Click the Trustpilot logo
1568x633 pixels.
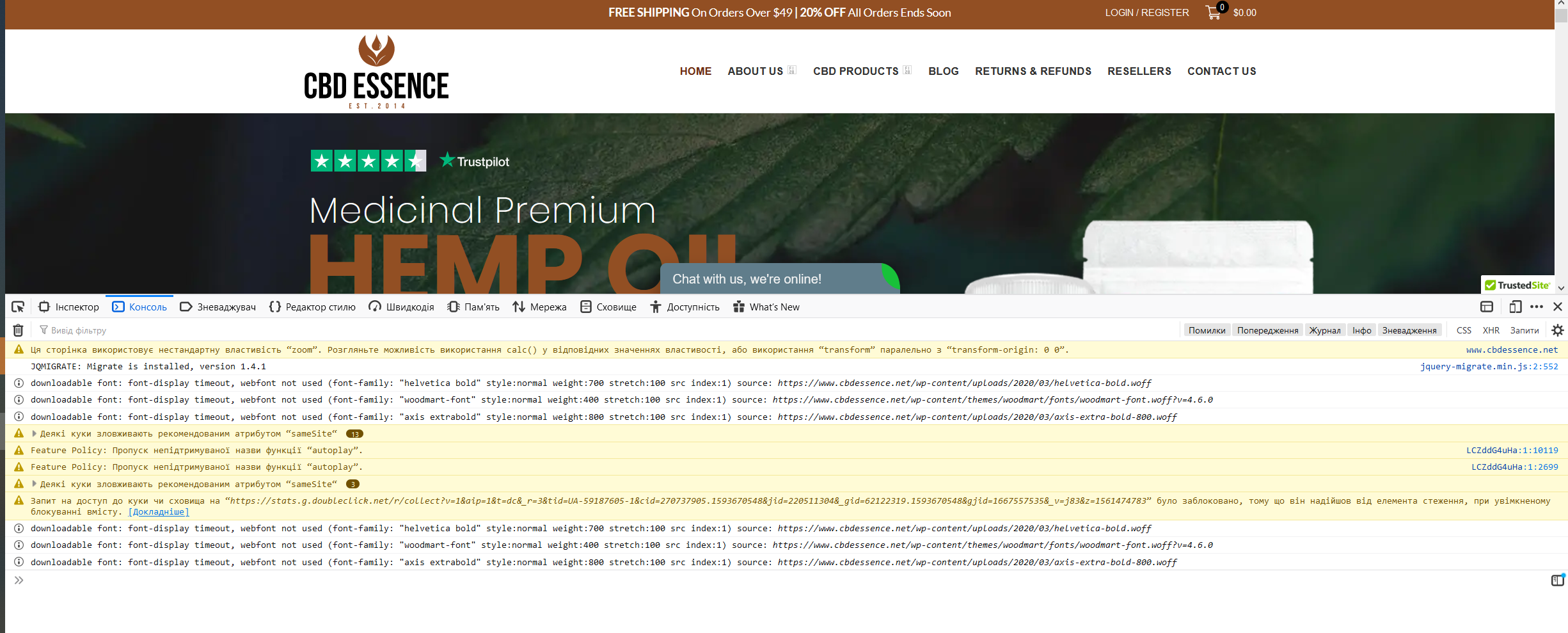[x=474, y=161]
